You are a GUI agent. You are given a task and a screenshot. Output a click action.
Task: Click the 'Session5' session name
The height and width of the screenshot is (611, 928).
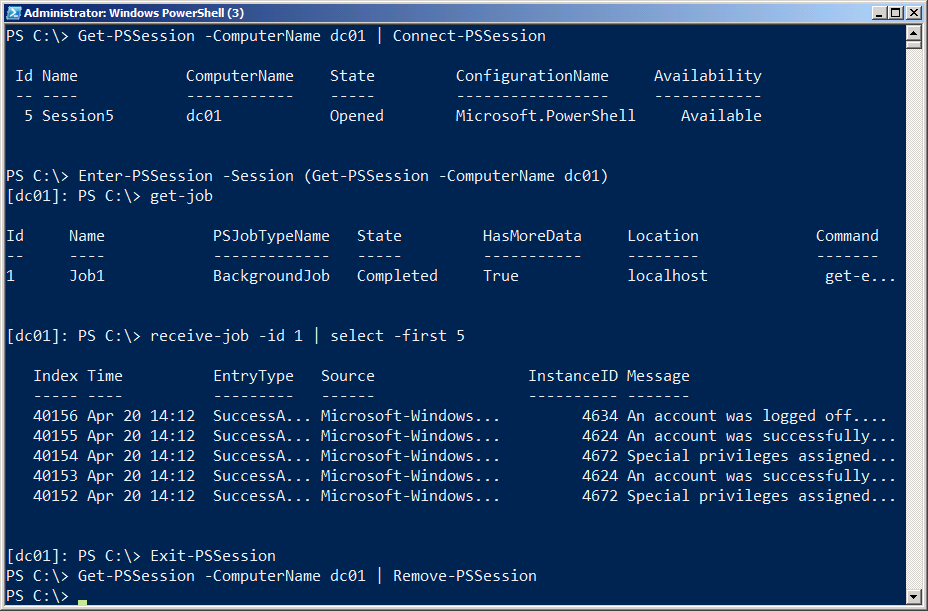click(78, 116)
